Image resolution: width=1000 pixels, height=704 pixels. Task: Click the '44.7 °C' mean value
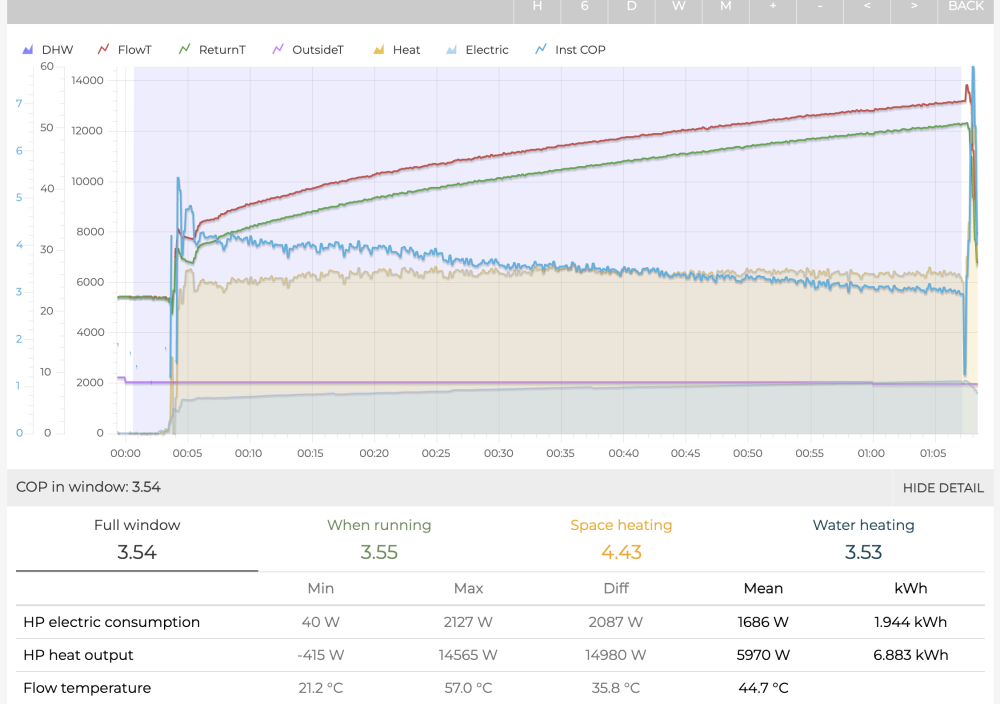click(x=763, y=688)
